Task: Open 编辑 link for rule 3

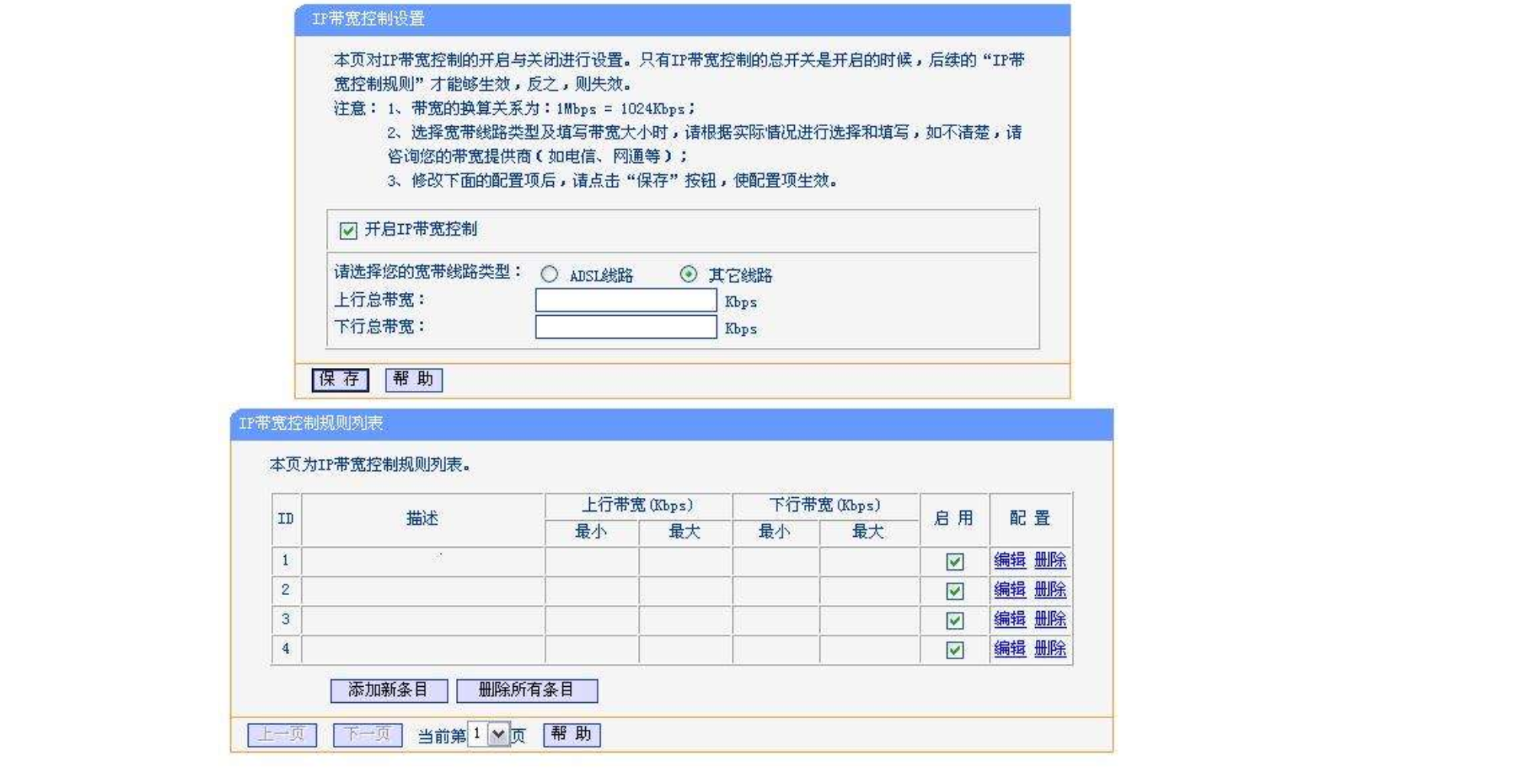Action: coord(1009,619)
